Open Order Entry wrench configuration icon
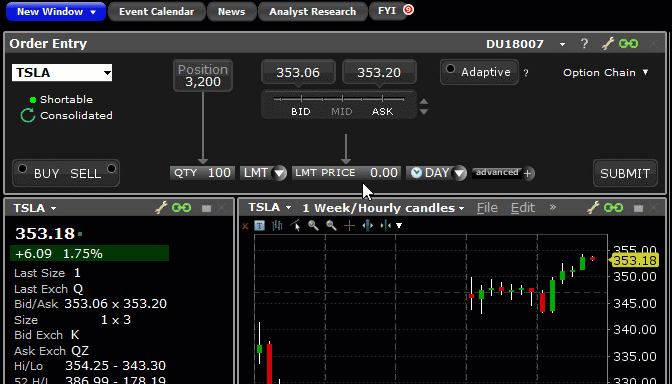The image size is (672, 384). 608,43
